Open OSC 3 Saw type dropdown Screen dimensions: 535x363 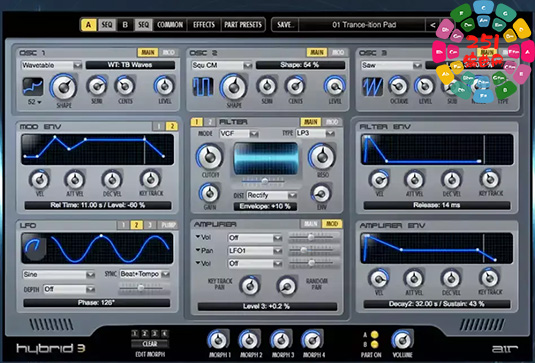tap(391, 65)
